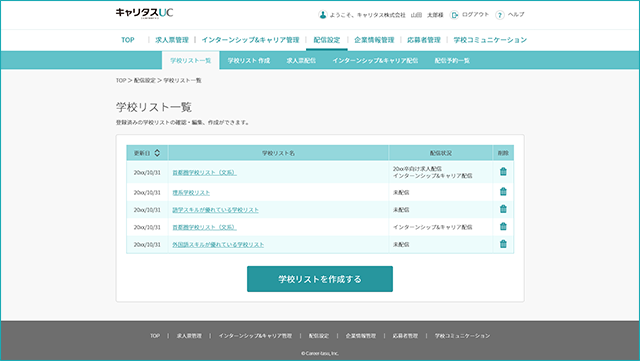Click footer 企業情報管理 link
This screenshot has width=640, height=361.
pyautogui.click(x=360, y=336)
